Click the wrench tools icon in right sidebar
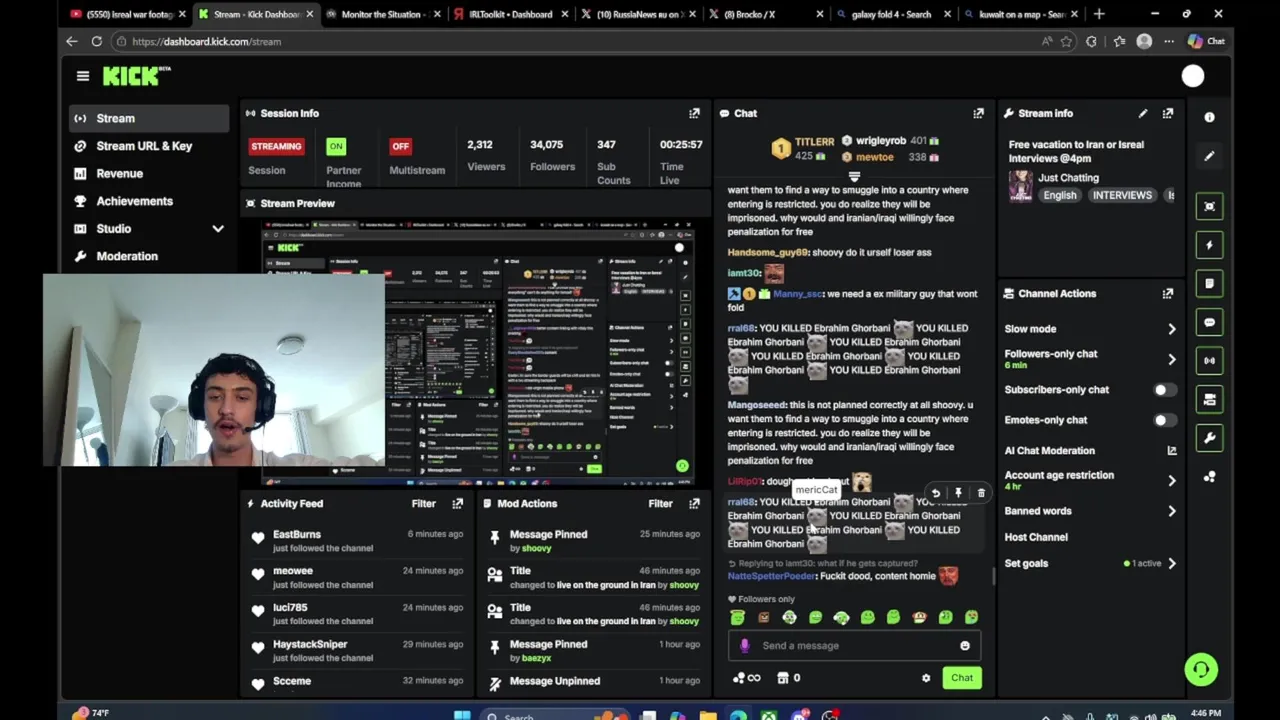 1209,438
